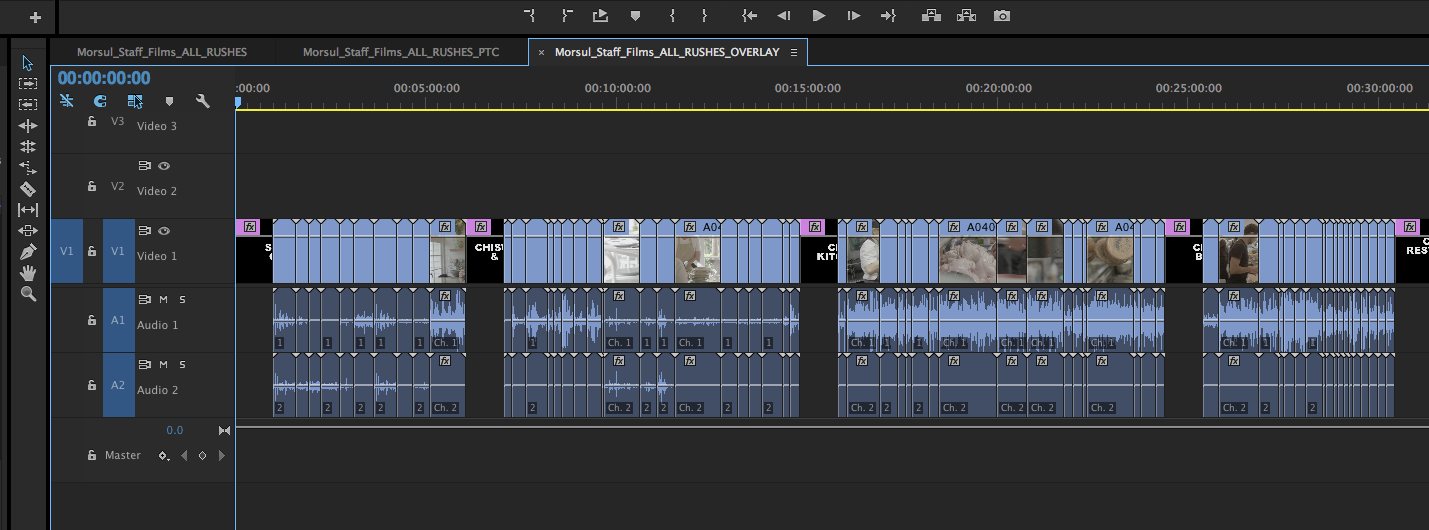The width and height of the screenshot is (1429, 530).
Task: Lock the Video 3 track
Action: (92, 121)
